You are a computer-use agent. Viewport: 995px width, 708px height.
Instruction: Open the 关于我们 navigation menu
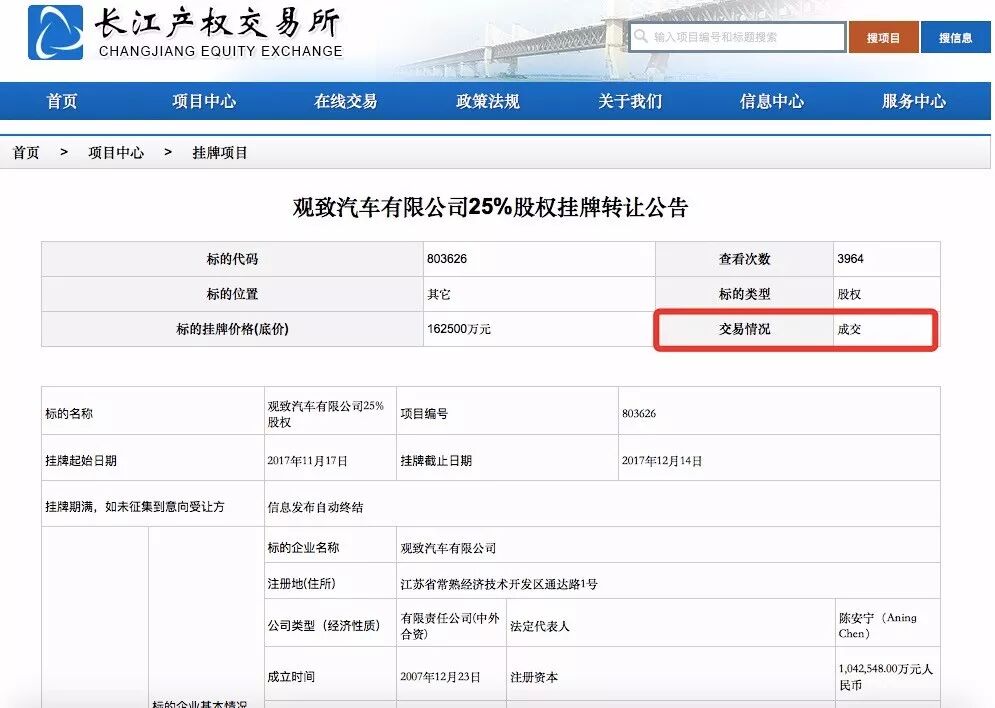(x=629, y=102)
